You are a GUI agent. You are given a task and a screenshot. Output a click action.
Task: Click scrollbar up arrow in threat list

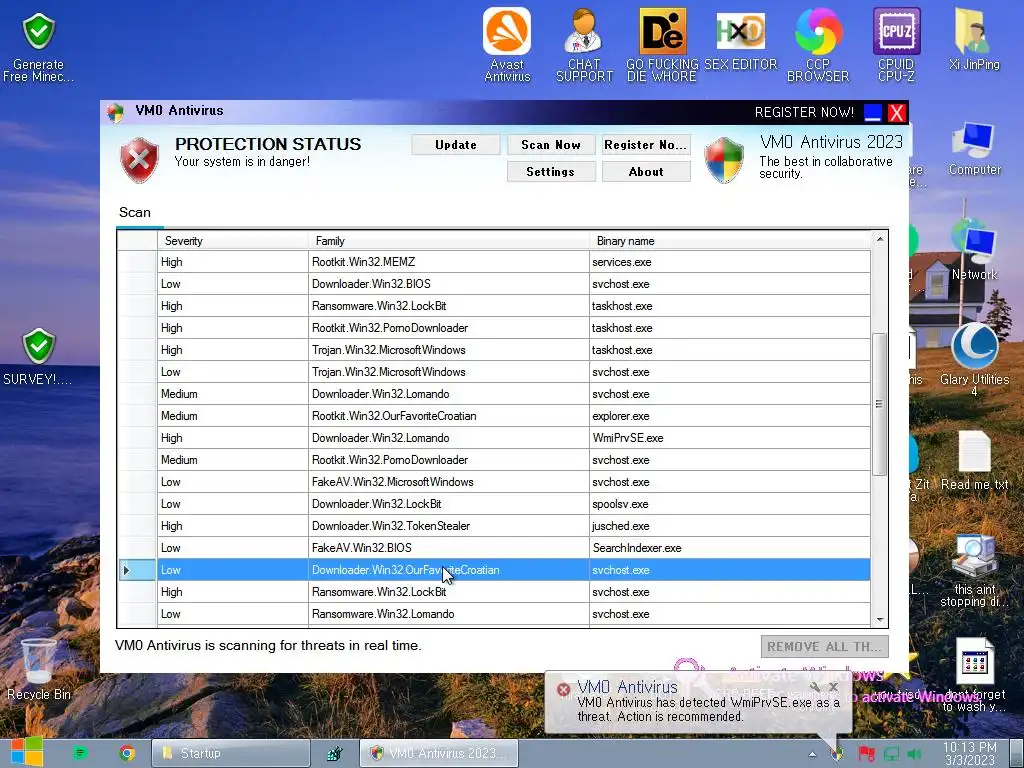pos(880,239)
